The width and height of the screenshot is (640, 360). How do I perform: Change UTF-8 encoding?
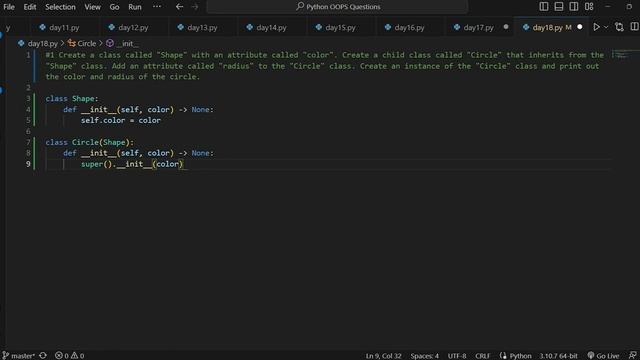[x=457, y=356]
